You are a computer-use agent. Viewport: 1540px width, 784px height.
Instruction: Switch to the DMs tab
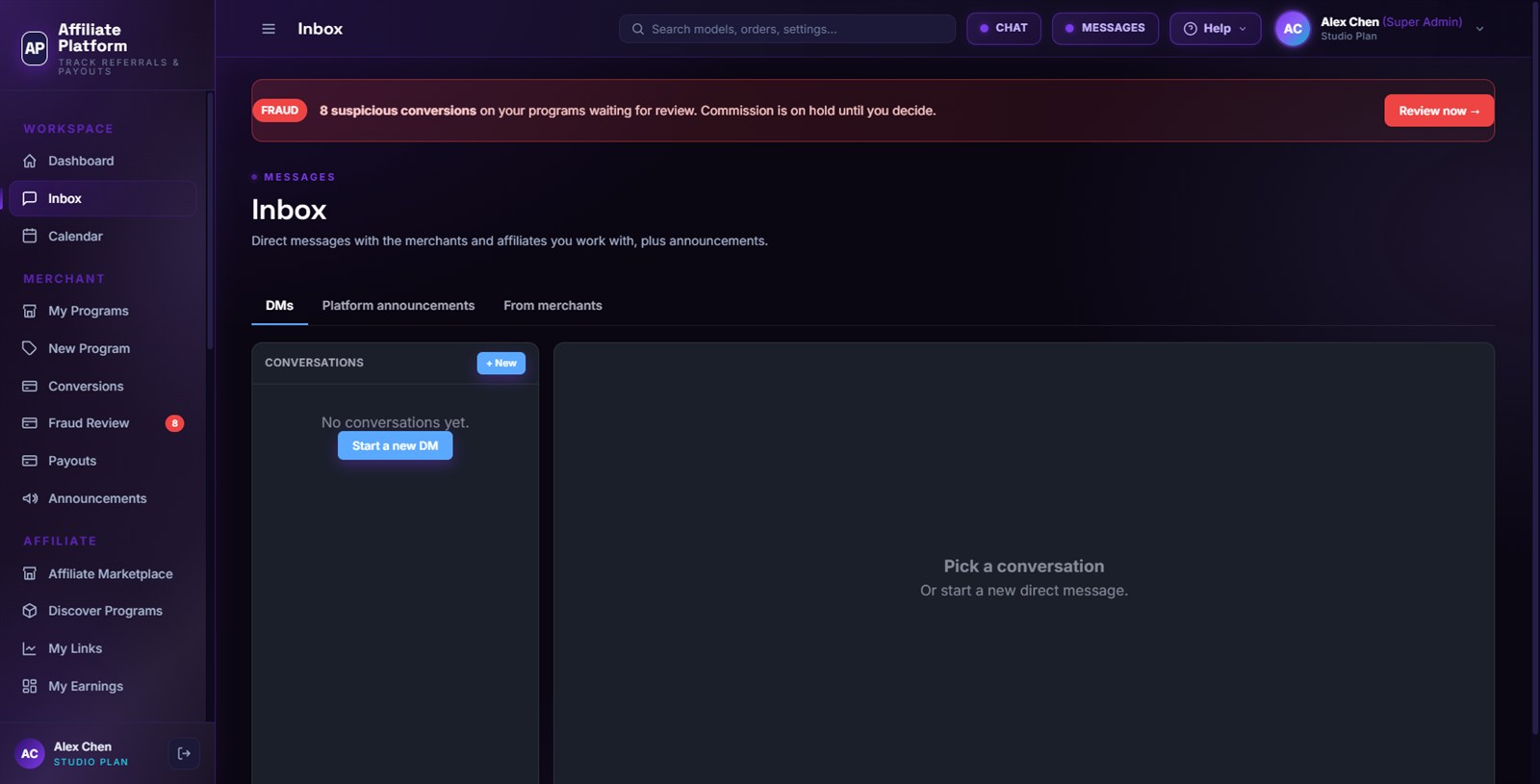[x=279, y=306]
